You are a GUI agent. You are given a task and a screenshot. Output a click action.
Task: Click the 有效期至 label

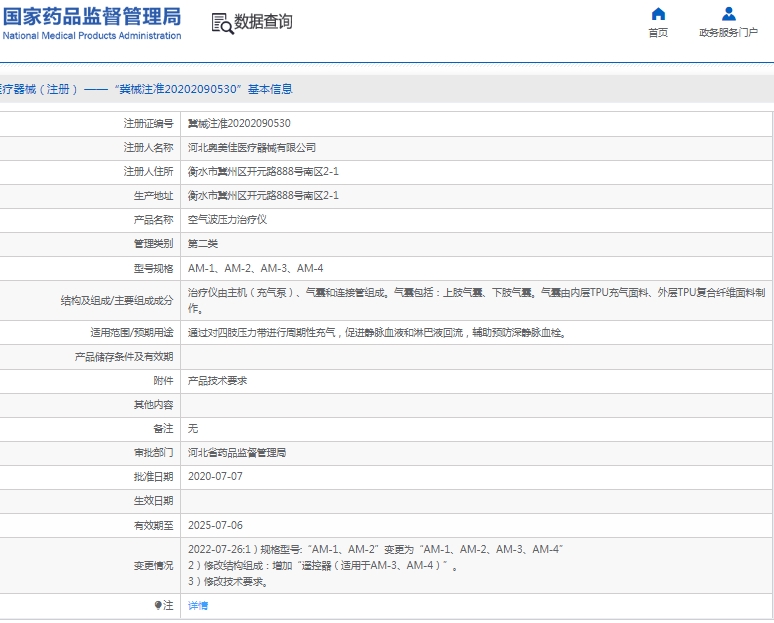tap(154, 525)
